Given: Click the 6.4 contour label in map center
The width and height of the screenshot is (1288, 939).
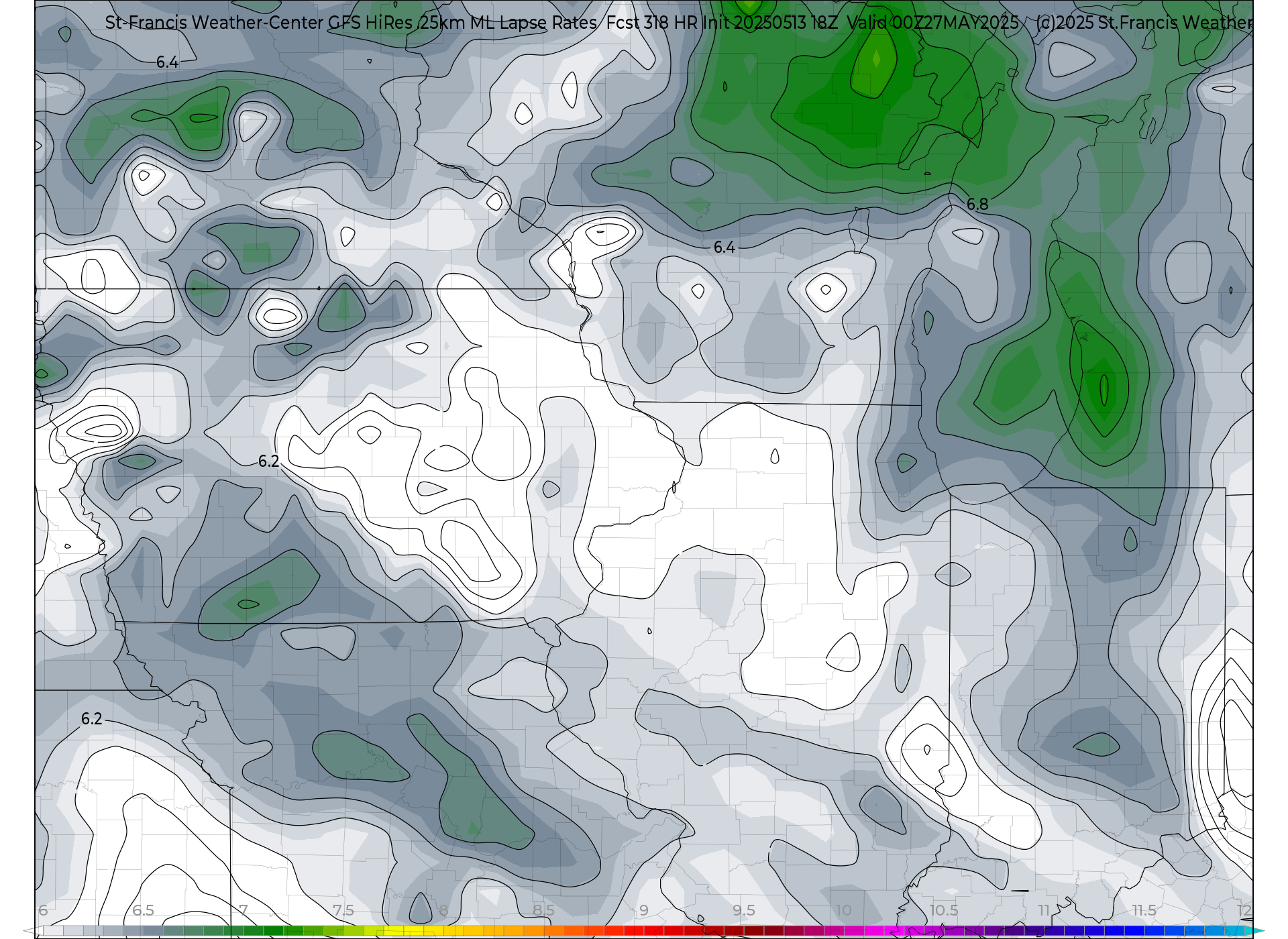Looking at the screenshot, I should [x=724, y=247].
